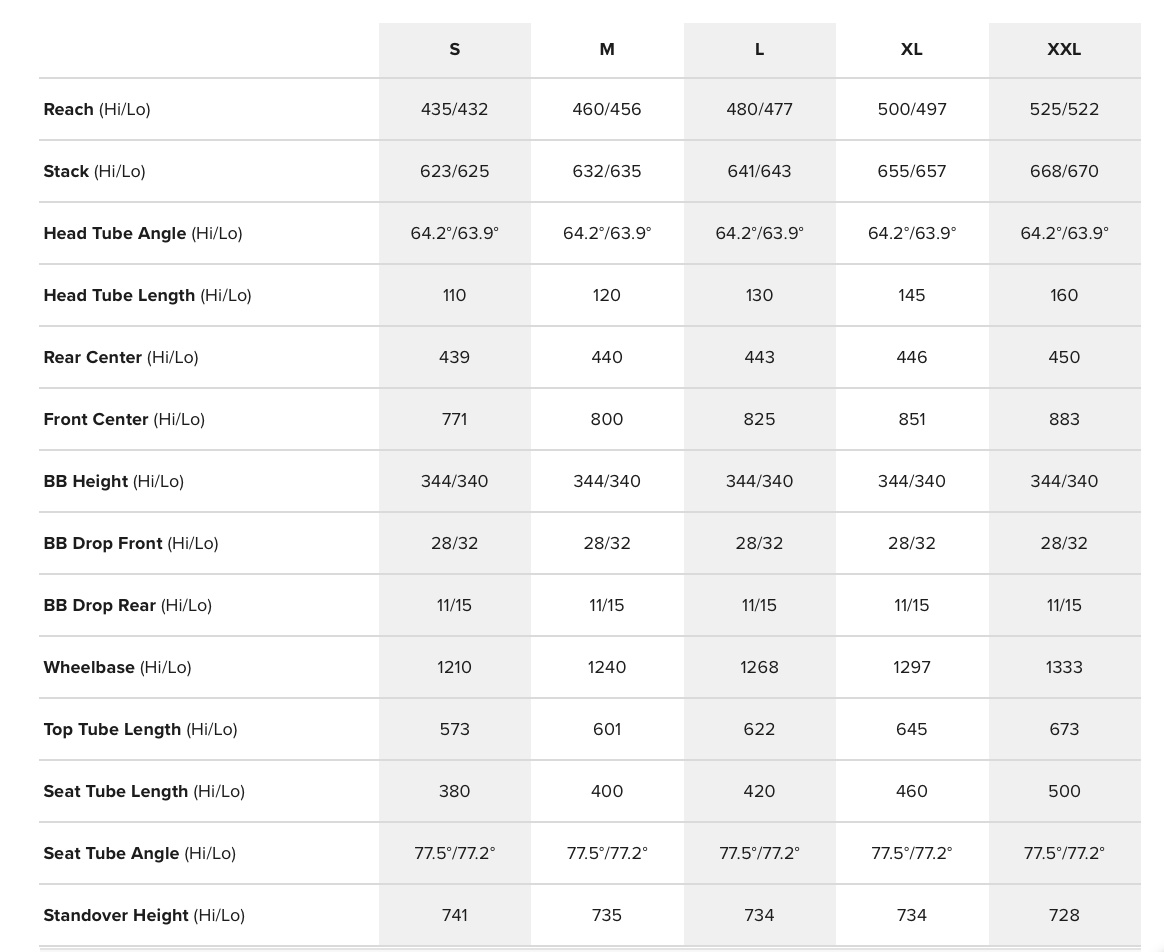The width and height of the screenshot is (1164, 952).
Task: Click the XXL size column header
Action: (1064, 49)
